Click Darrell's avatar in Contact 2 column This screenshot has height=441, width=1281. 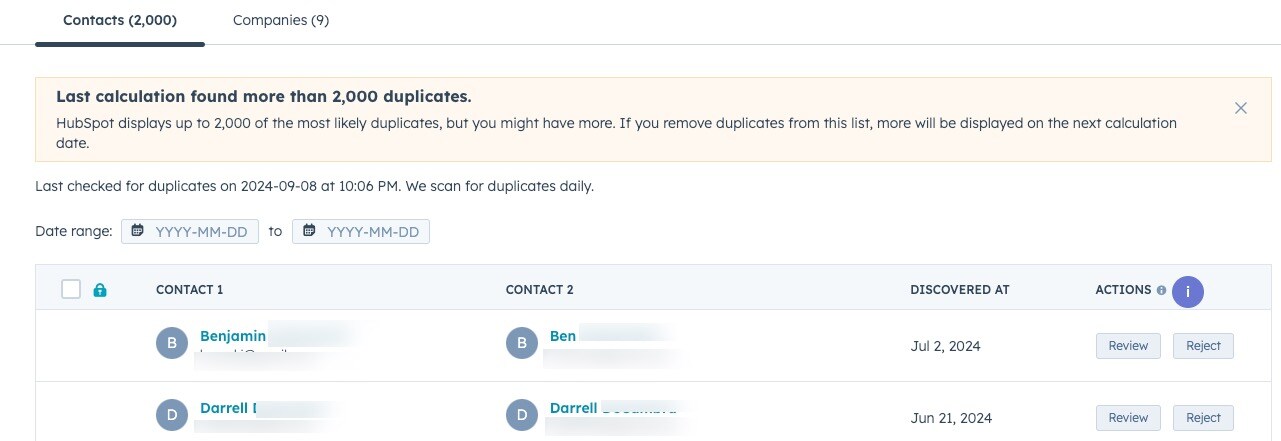522,416
